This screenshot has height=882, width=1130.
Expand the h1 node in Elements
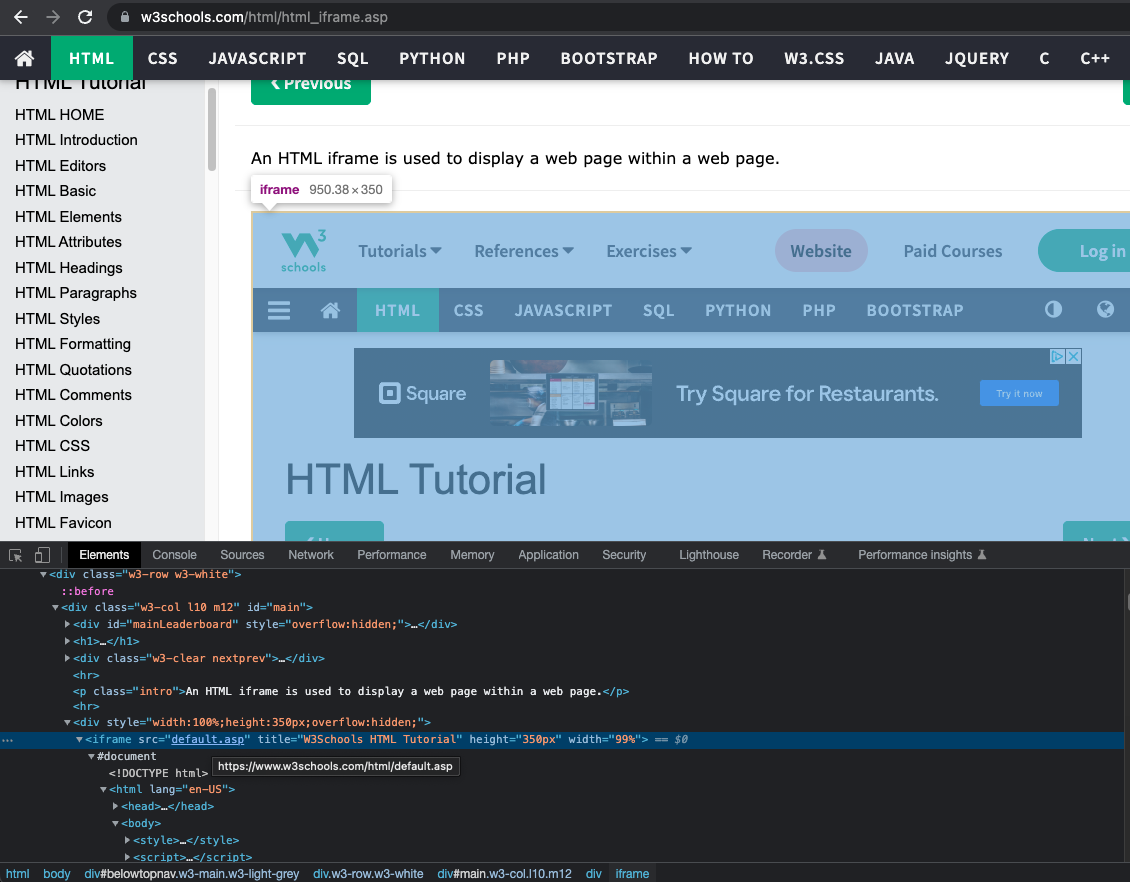67,641
